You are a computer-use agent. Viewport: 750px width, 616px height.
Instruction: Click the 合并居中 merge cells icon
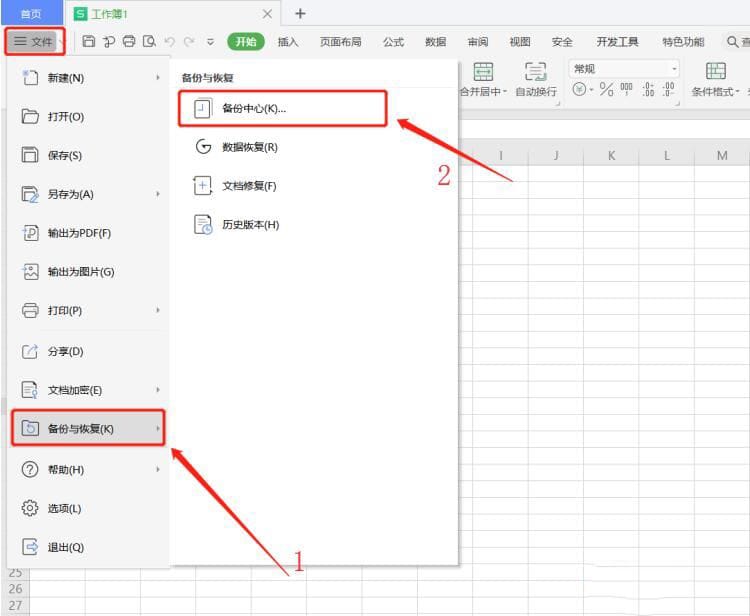483,72
